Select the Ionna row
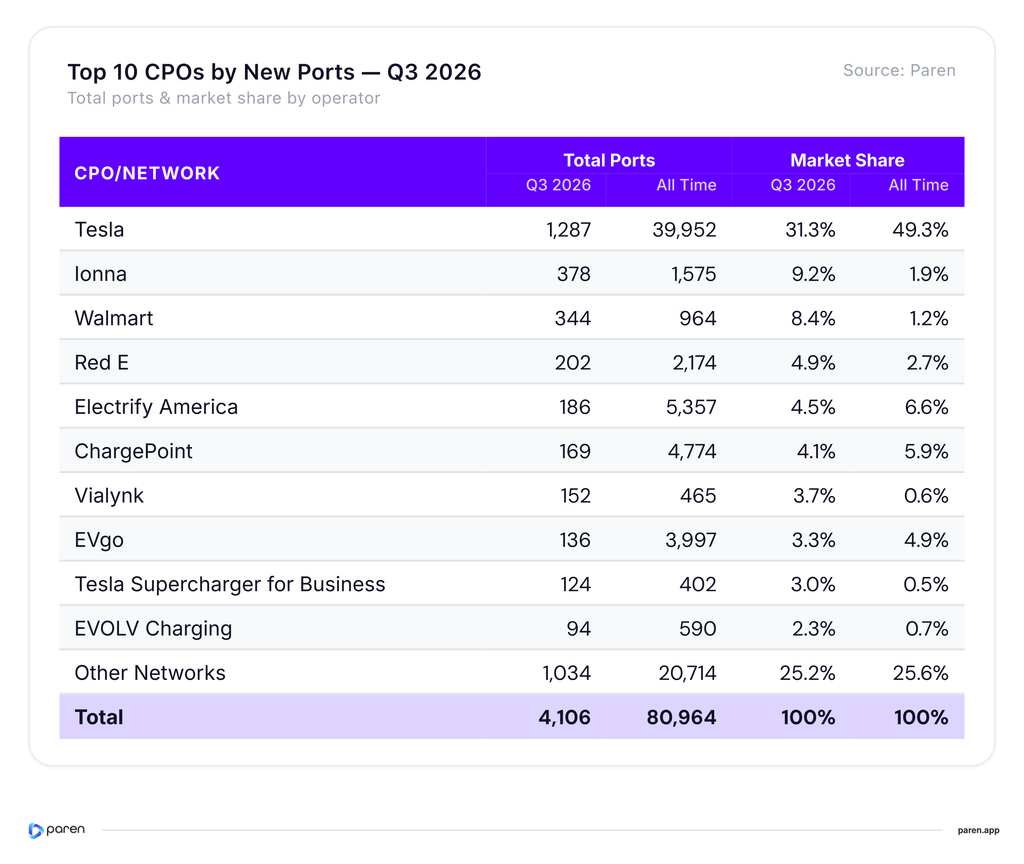The width and height of the screenshot is (1024, 864). (511, 274)
